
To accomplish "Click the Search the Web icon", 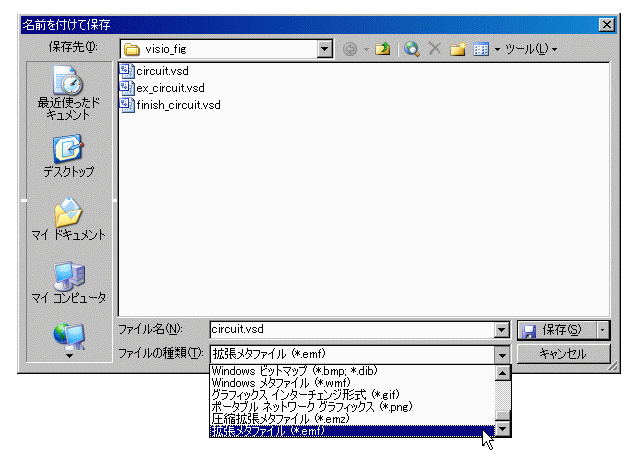I will pos(411,48).
